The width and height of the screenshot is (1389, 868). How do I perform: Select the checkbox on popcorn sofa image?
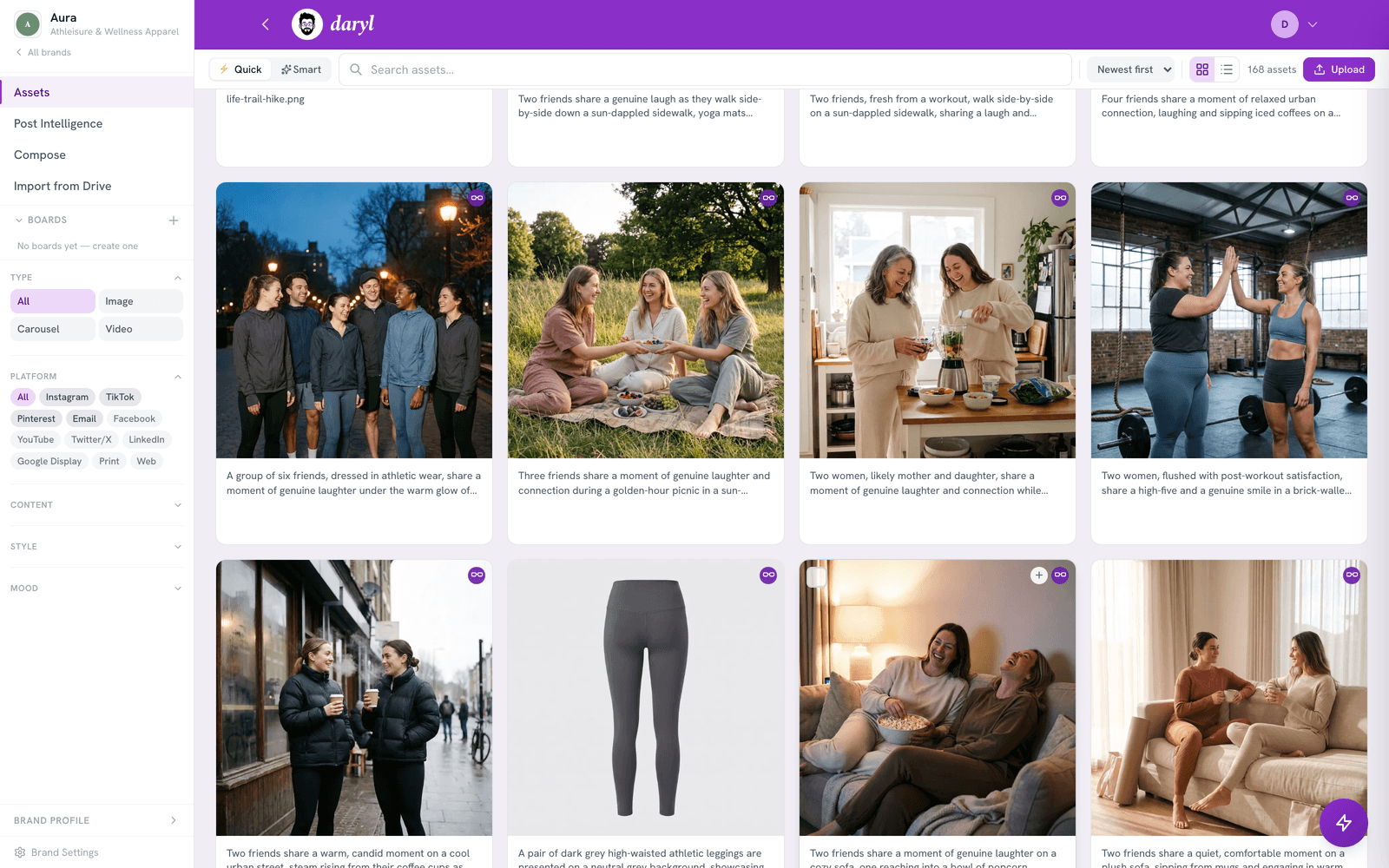click(816, 576)
